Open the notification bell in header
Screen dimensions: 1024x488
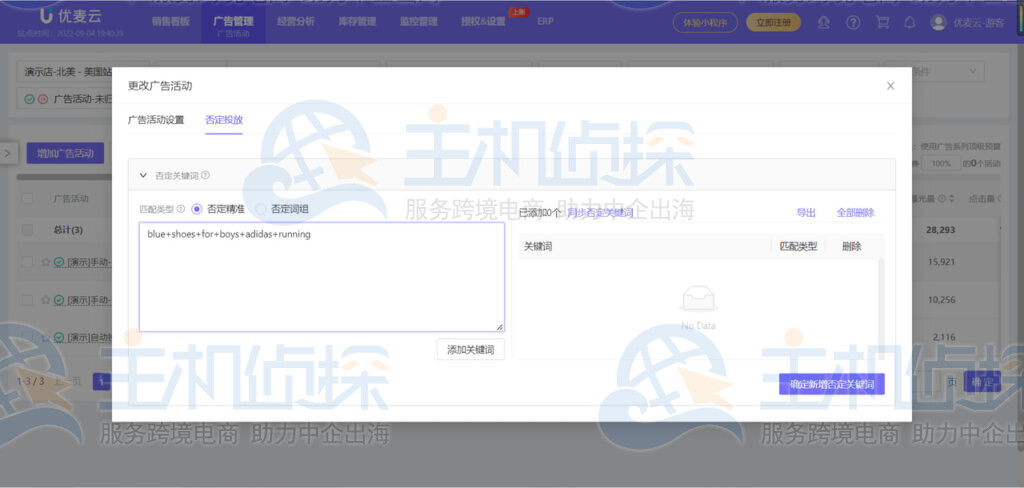click(x=909, y=22)
